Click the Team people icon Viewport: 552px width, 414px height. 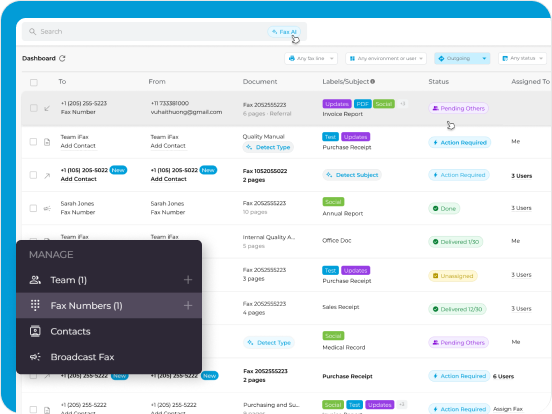tap(35, 280)
